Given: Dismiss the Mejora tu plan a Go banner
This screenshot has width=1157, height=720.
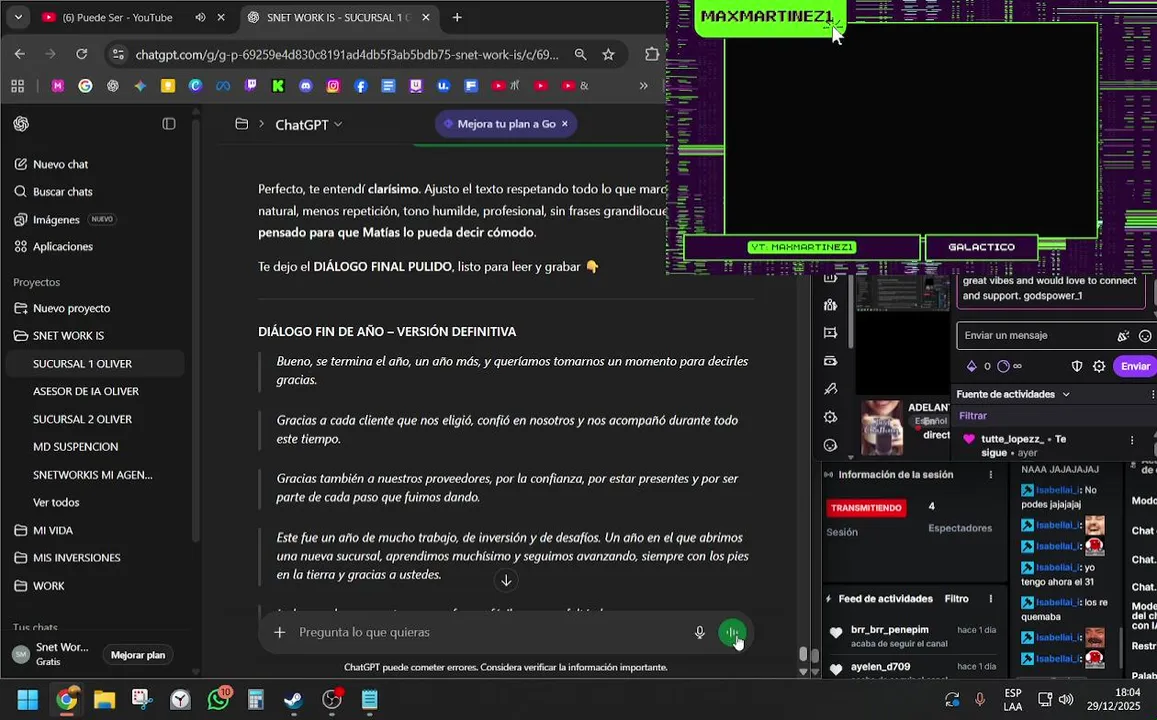Looking at the screenshot, I should [x=564, y=124].
